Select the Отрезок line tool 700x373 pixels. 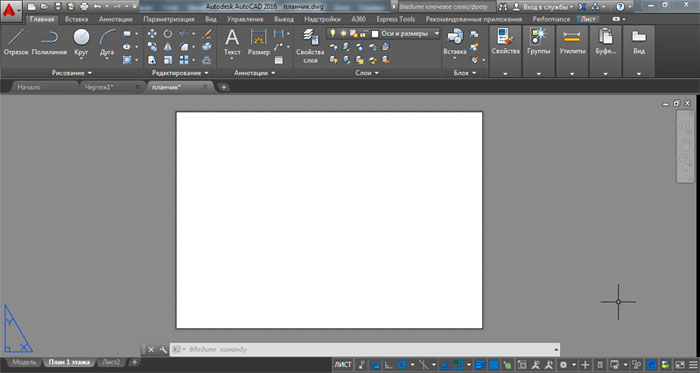click(x=16, y=42)
